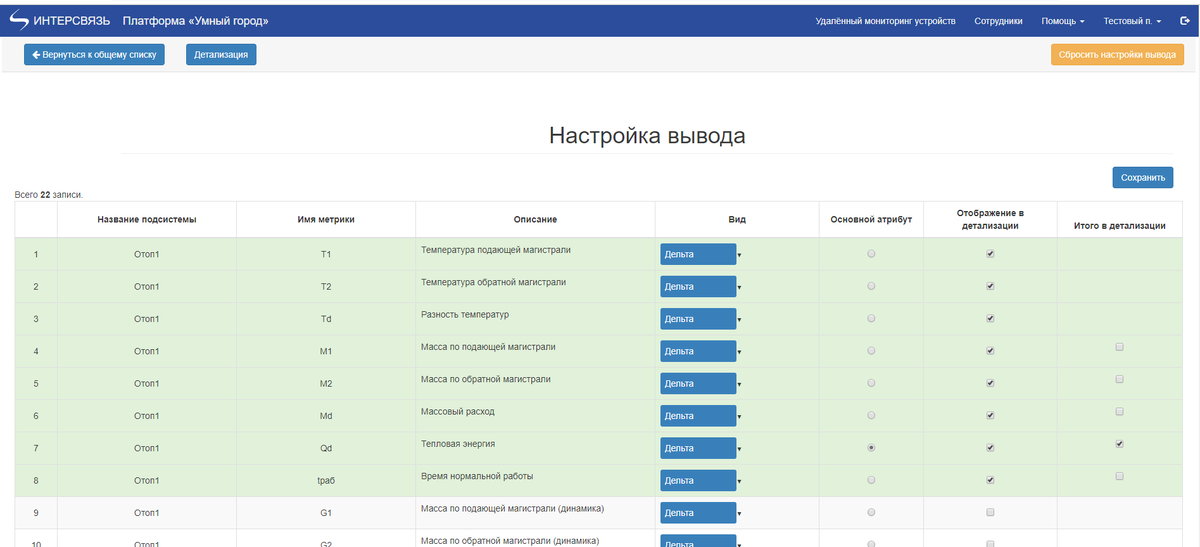
Task: Expand the Помощь dropdown menu
Action: click(1063, 21)
